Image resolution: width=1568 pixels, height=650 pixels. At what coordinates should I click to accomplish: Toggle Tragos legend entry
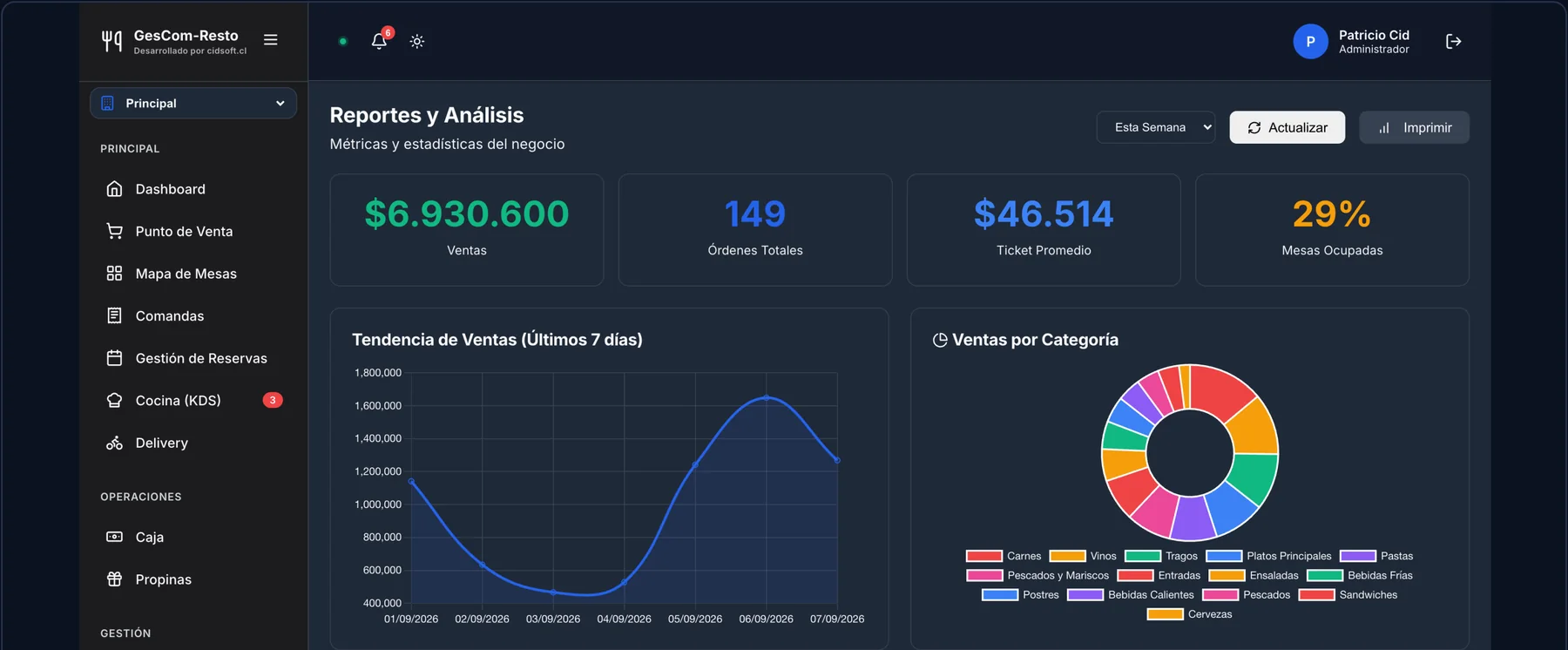click(1161, 556)
